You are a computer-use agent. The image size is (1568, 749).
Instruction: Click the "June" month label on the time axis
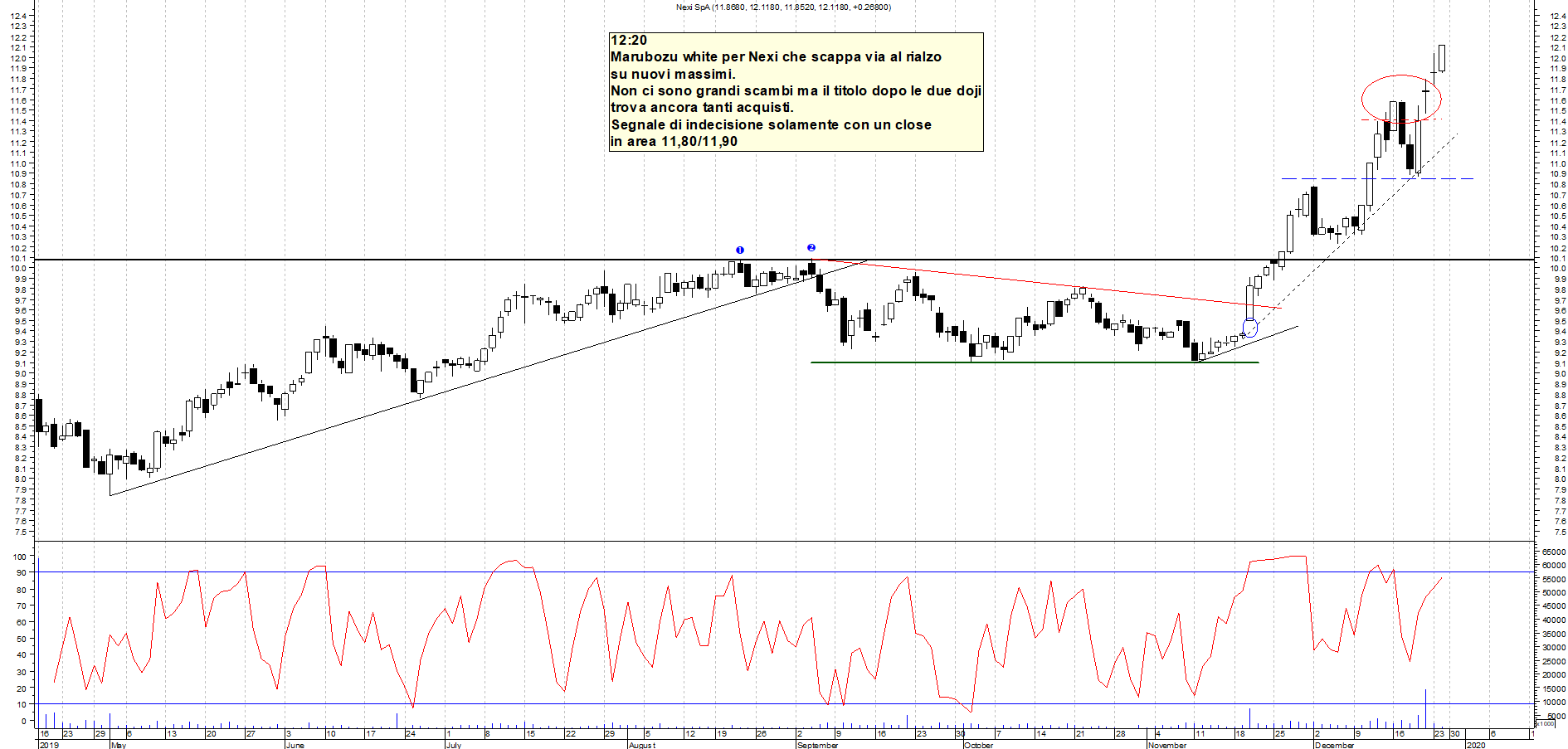click(x=295, y=745)
